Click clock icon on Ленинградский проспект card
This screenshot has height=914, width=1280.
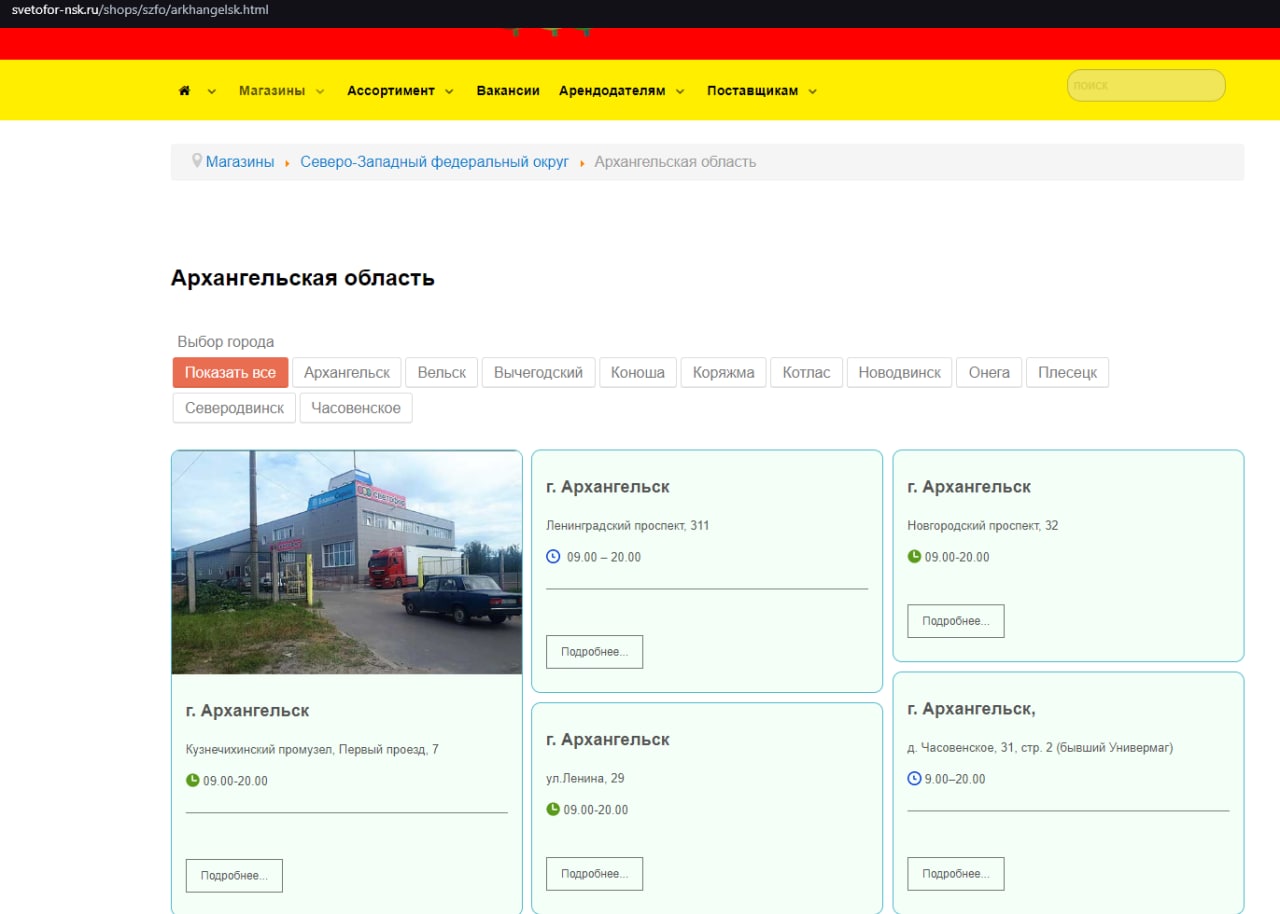553,556
